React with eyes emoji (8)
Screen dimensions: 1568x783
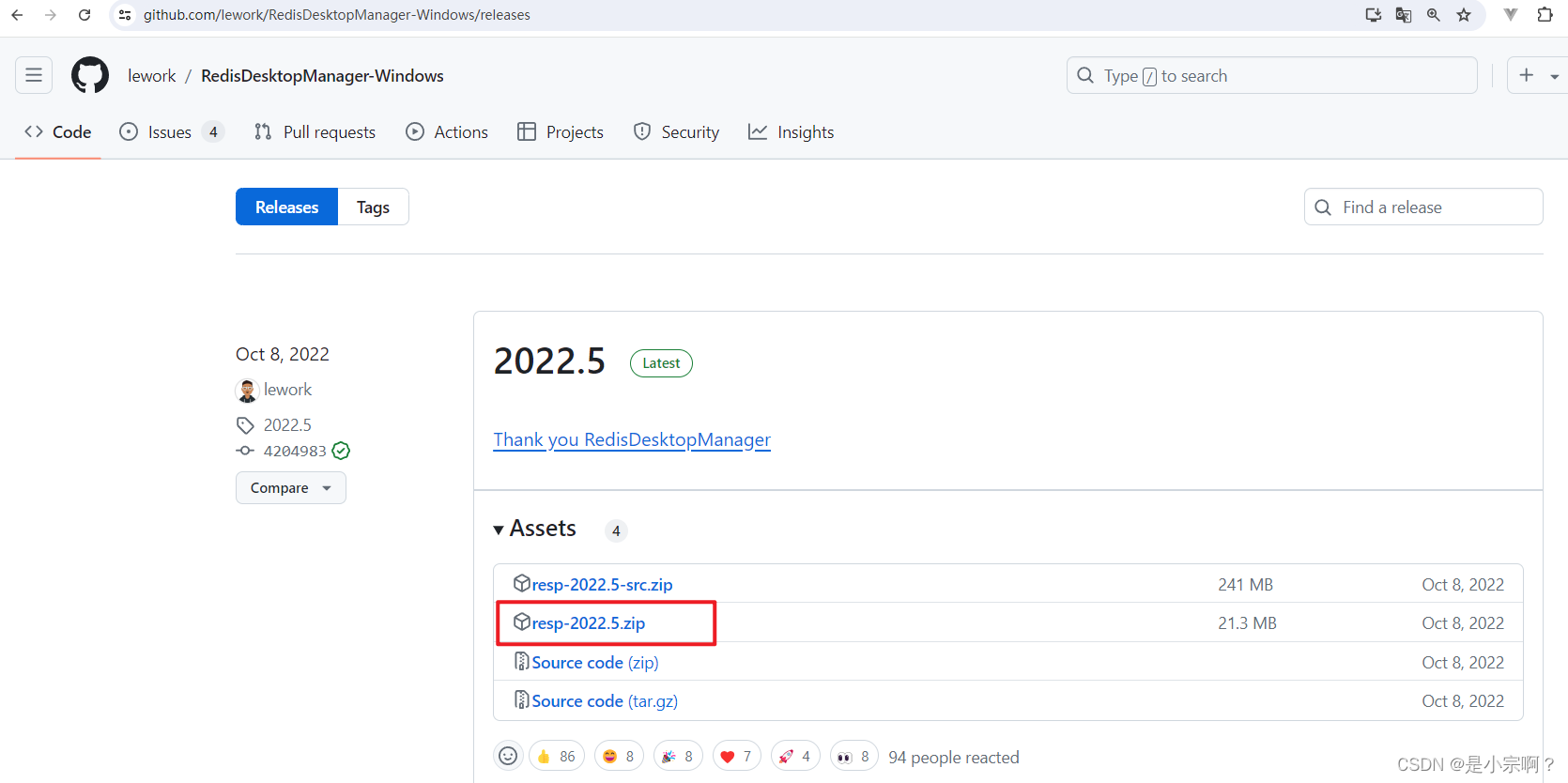(x=854, y=756)
